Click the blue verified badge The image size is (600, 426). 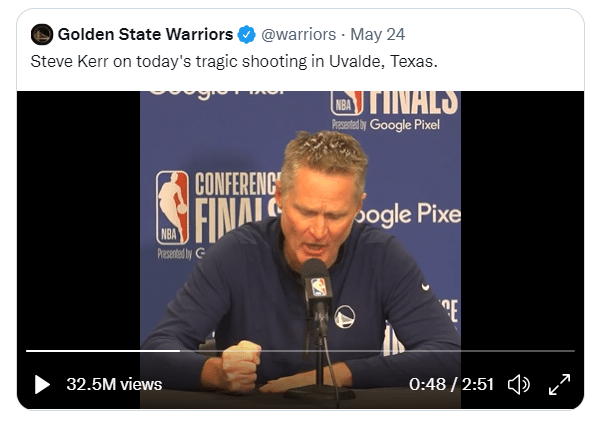[246, 35]
